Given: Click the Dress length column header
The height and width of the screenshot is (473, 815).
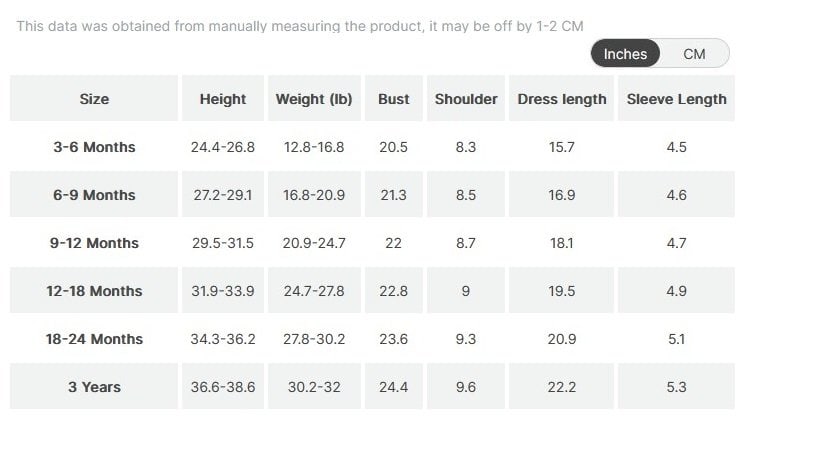Looking at the screenshot, I should tap(562, 99).
